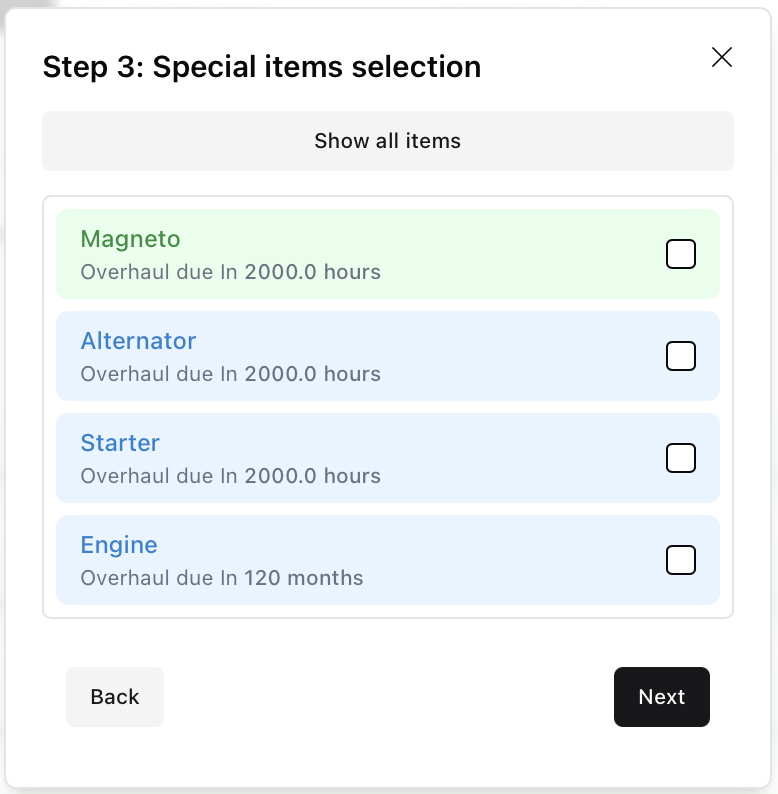The height and width of the screenshot is (794, 778).
Task: Click the Show all items button
Action: tap(387, 141)
